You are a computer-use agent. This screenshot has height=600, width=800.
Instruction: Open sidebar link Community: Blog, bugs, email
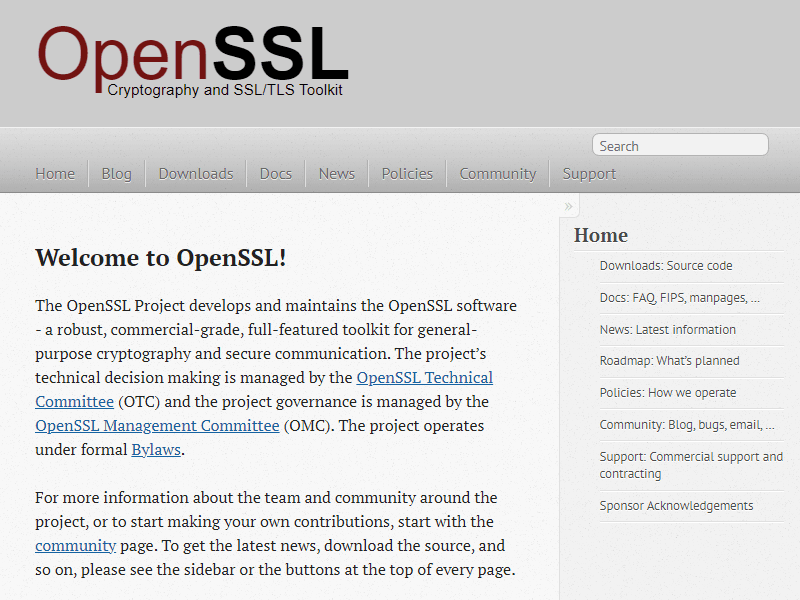(687, 424)
